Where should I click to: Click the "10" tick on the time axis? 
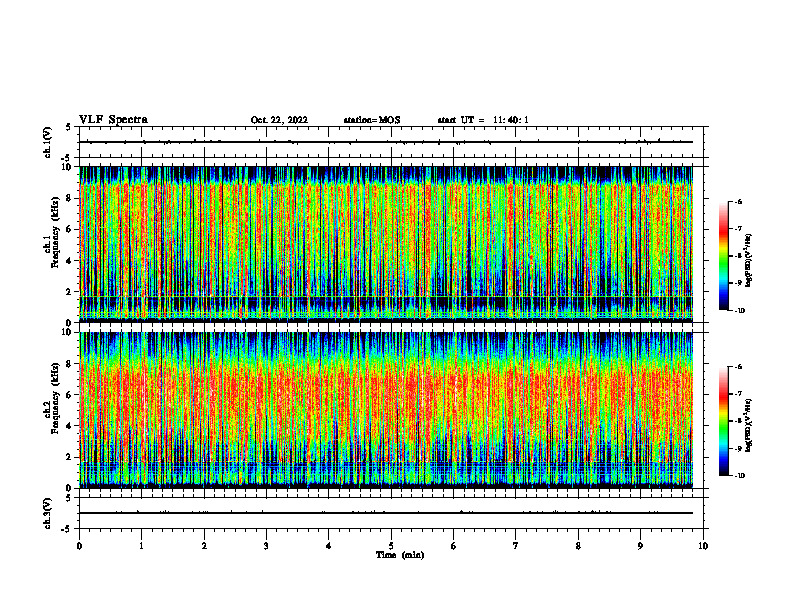point(703,546)
